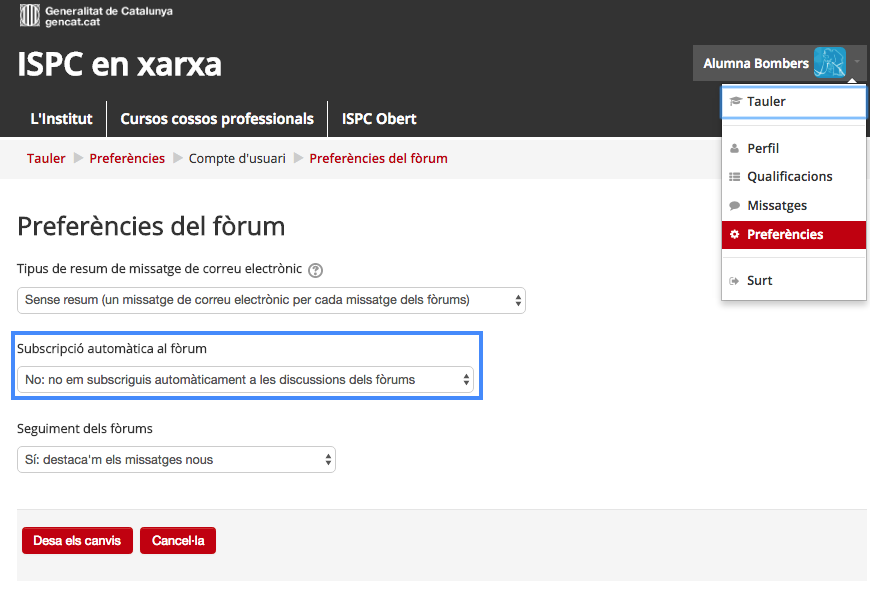Click the ISPC en xarxa site title
Screen dimensions: 870x590
[120, 64]
